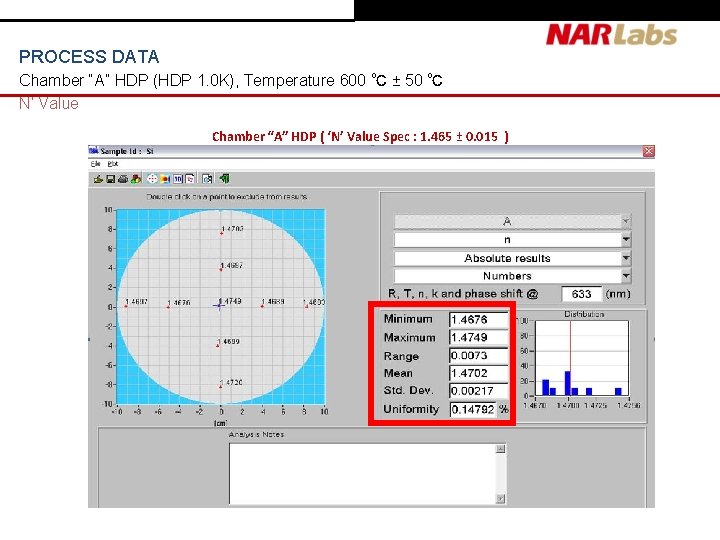Click the application icon in title bar

94,150
